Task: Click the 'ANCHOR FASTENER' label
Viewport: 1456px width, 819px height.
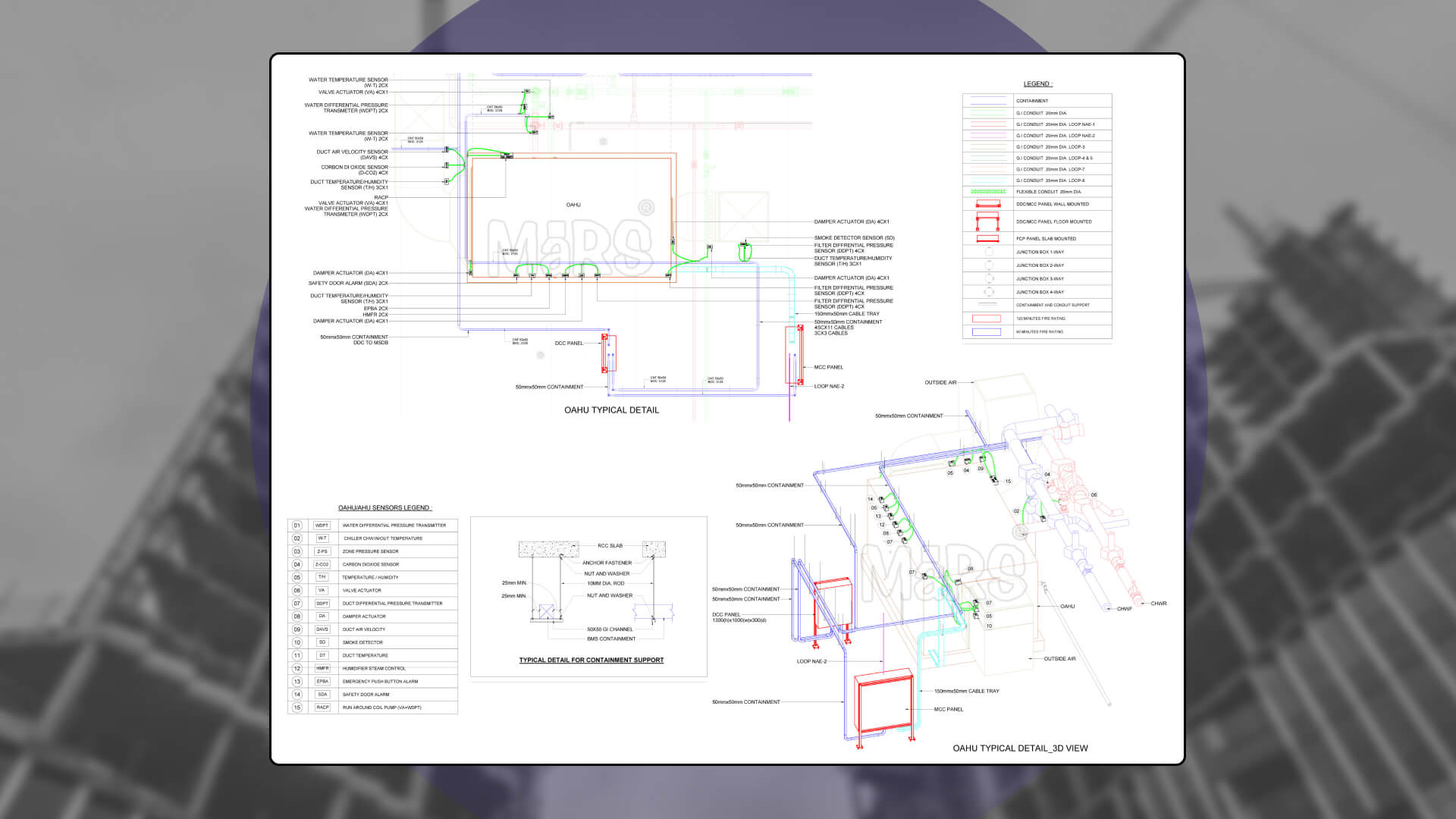Action: [607, 563]
